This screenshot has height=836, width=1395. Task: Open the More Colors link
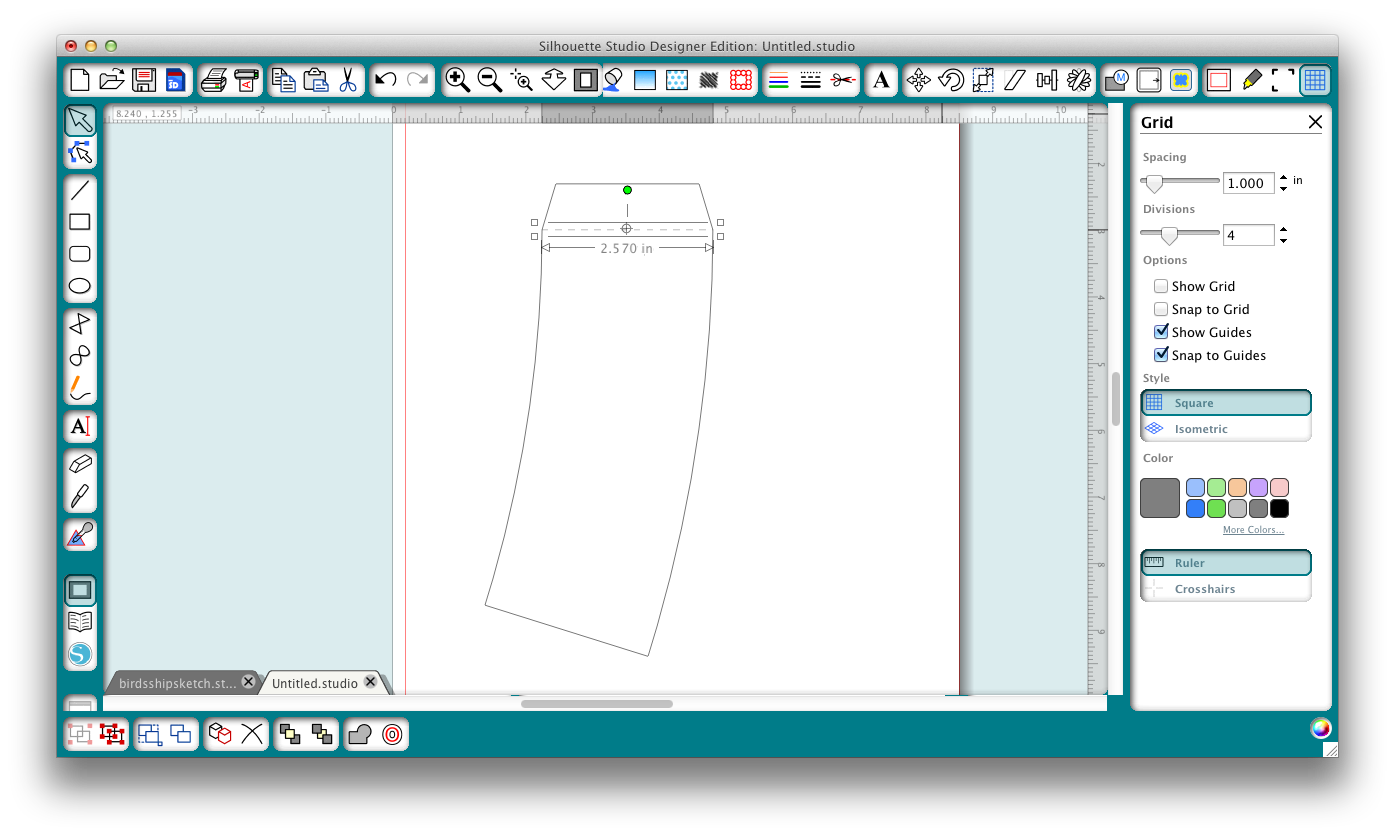click(x=1252, y=530)
